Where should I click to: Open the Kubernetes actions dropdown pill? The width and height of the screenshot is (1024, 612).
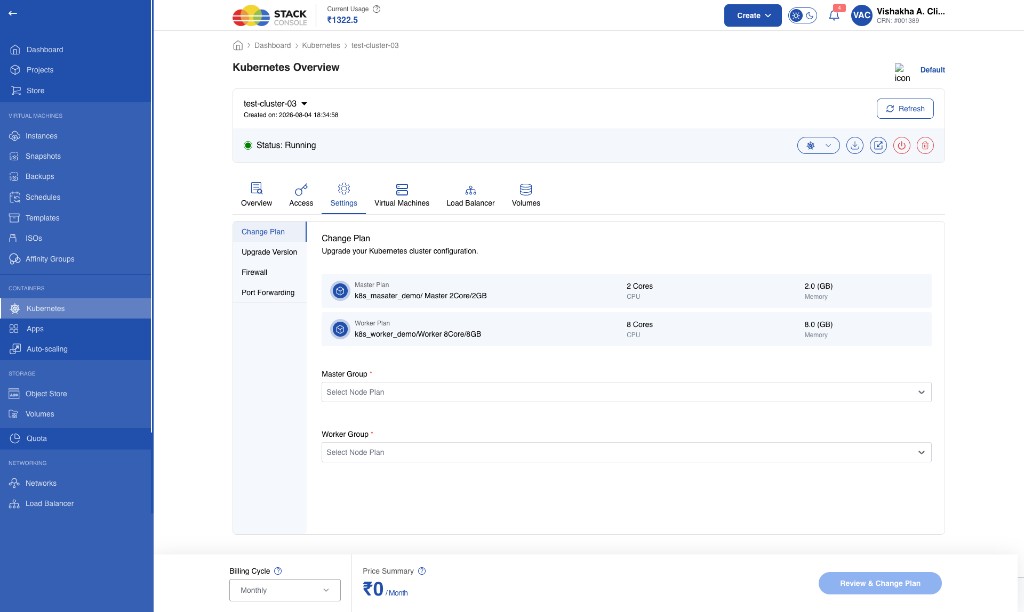click(818, 146)
